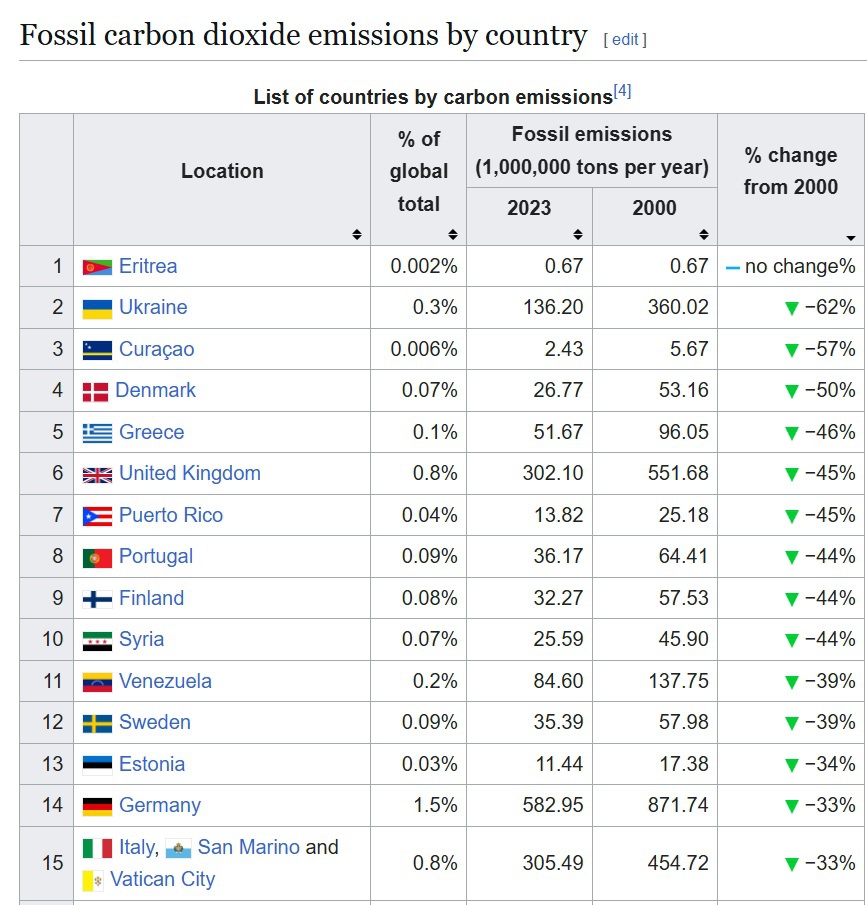Go to the Venezuela article
Image resolution: width=867 pixels, height=905 pixels.
pos(165,682)
